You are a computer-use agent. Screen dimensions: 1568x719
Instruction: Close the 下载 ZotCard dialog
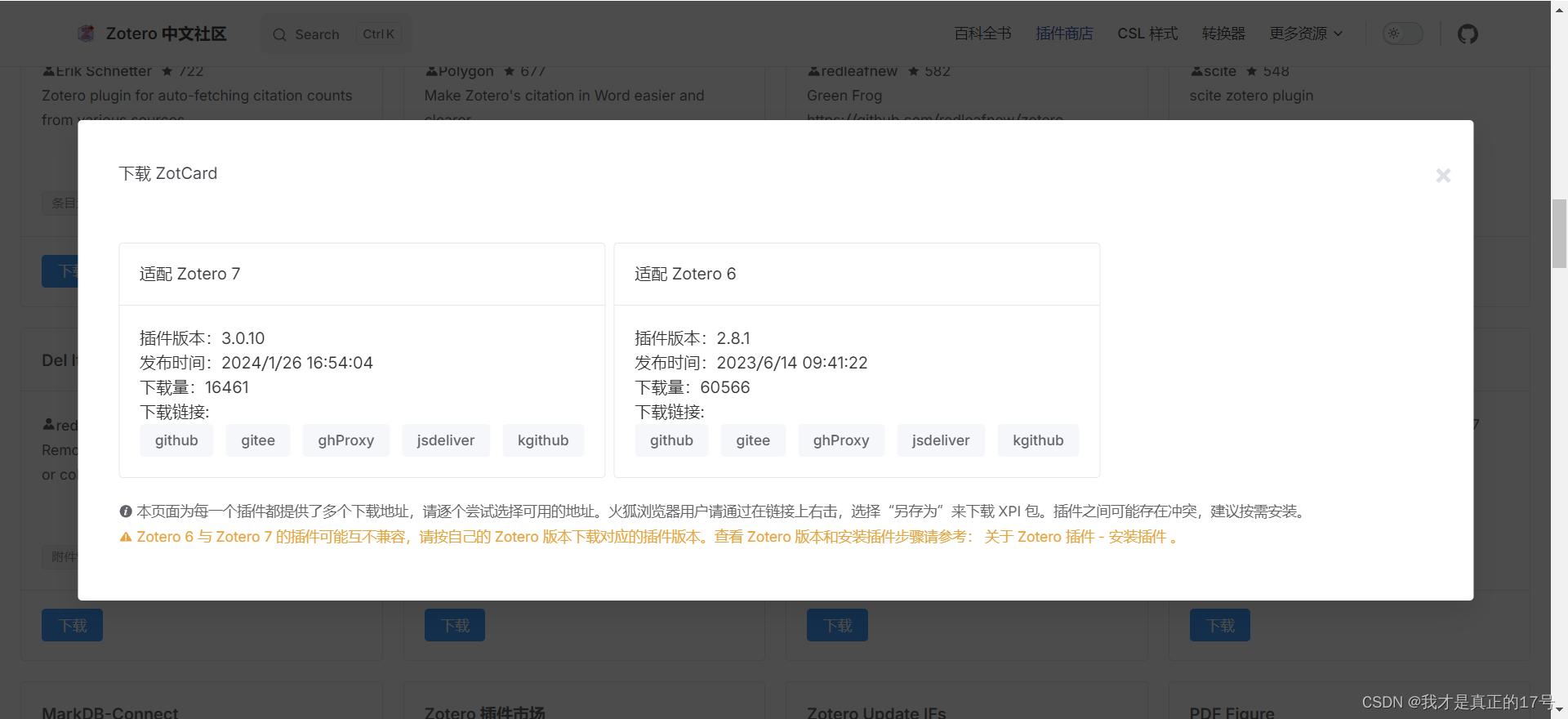click(x=1443, y=176)
